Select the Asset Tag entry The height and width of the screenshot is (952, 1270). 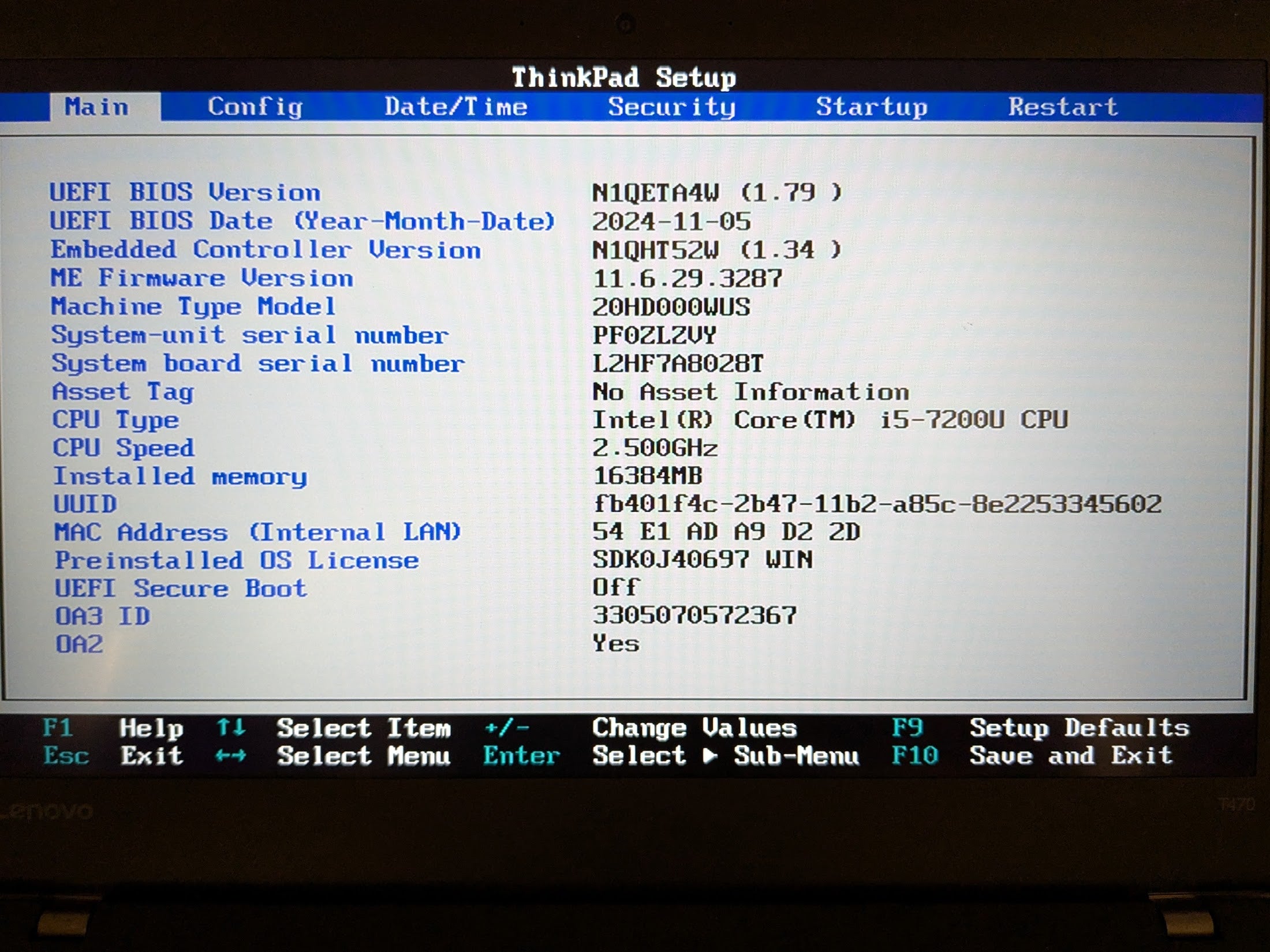123,392
